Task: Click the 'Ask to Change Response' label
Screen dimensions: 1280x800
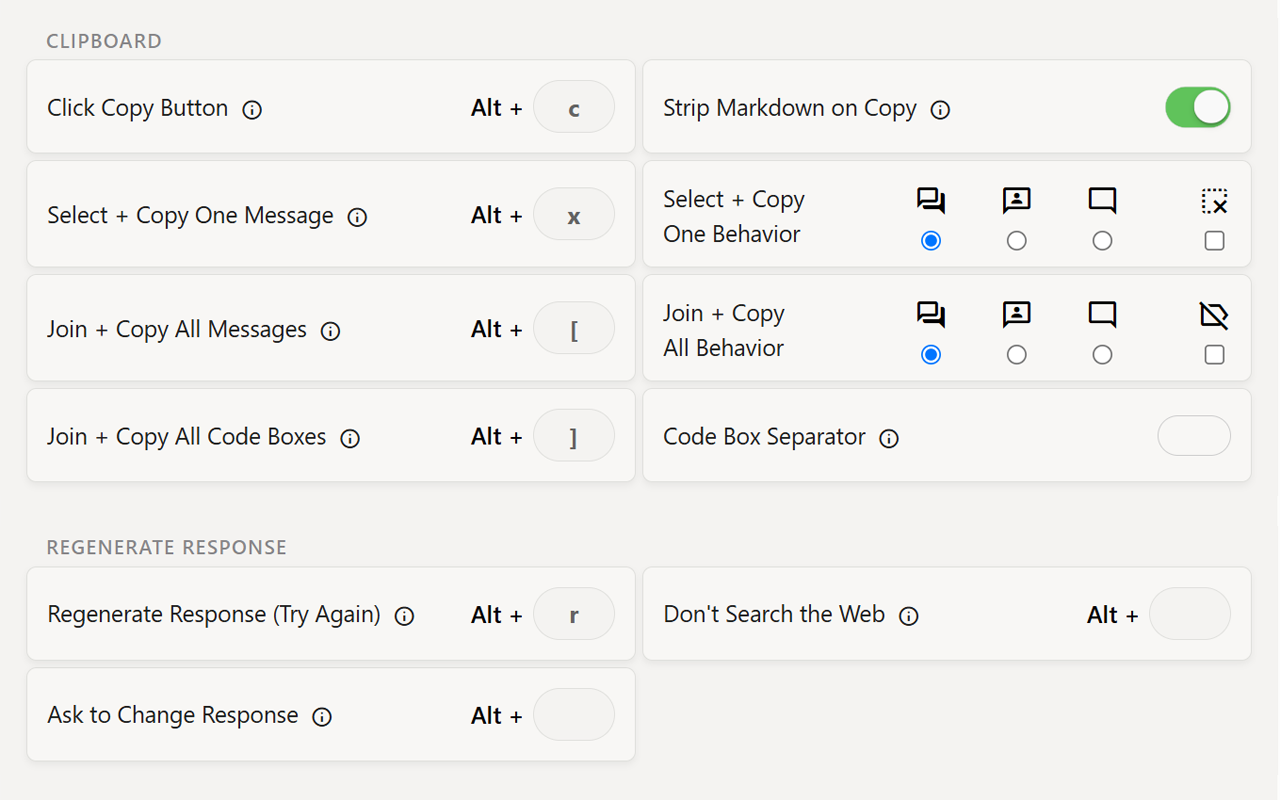Action: 173,715
